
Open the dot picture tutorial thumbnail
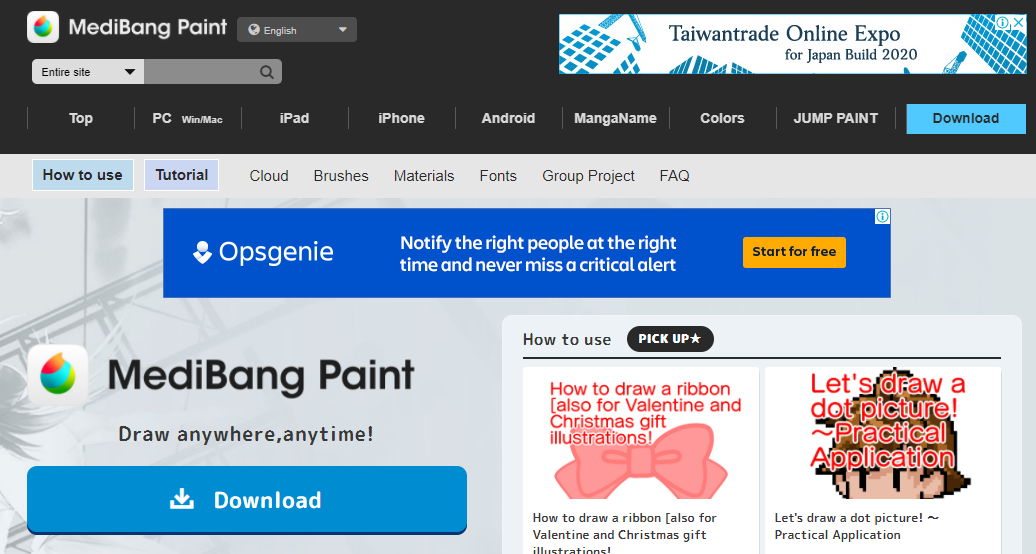click(883, 434)
